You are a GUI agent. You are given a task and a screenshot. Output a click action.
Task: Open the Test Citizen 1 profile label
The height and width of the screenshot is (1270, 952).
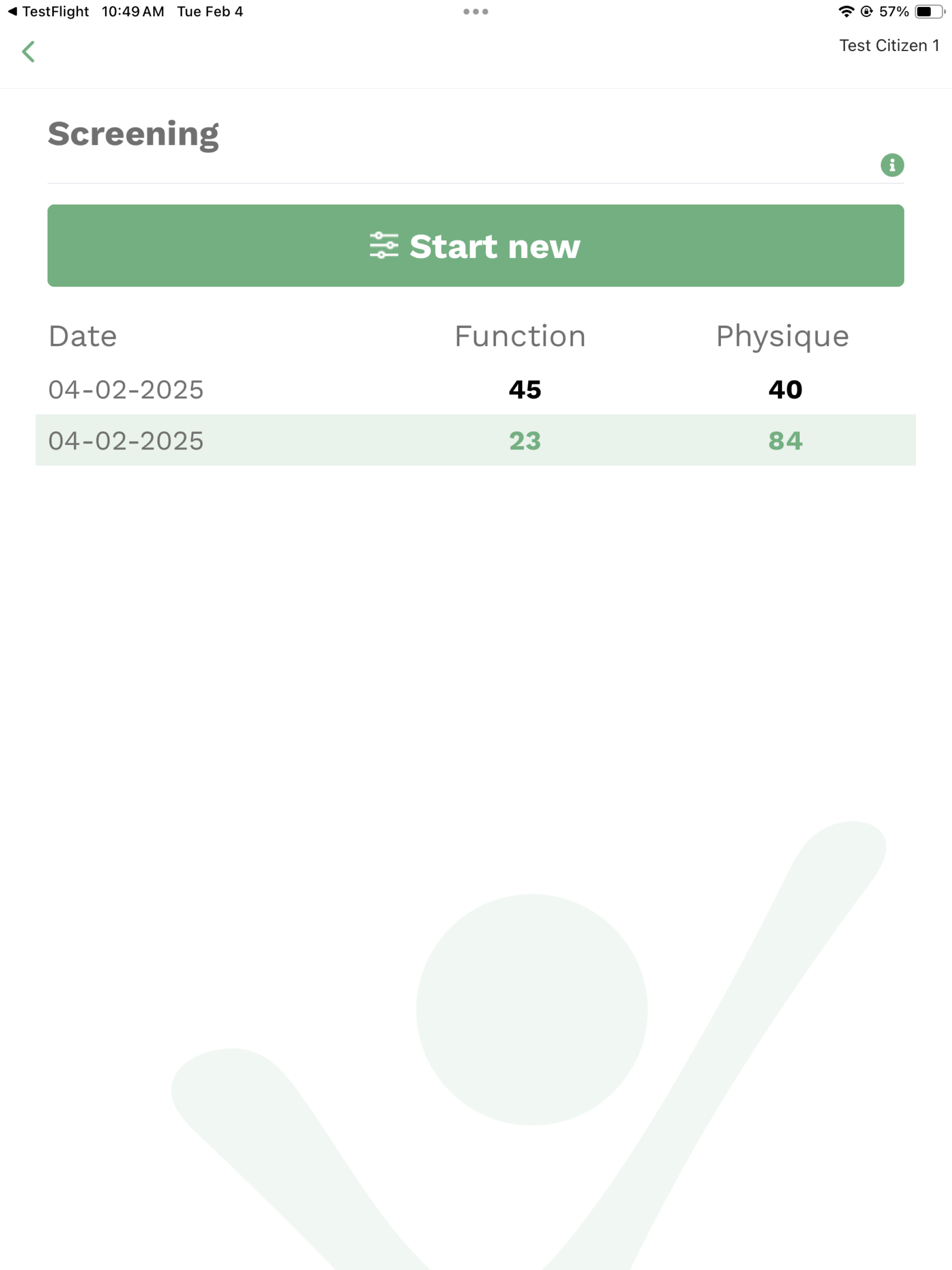coord(889,45)
